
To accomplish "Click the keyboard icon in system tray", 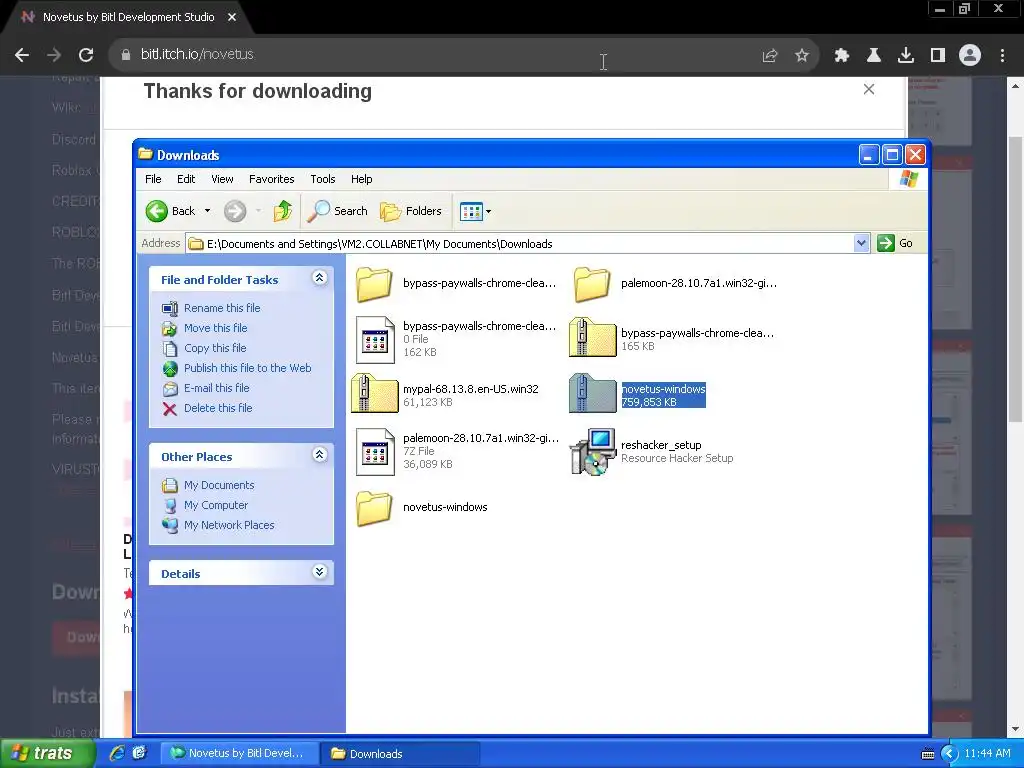I will pos(927,754).
